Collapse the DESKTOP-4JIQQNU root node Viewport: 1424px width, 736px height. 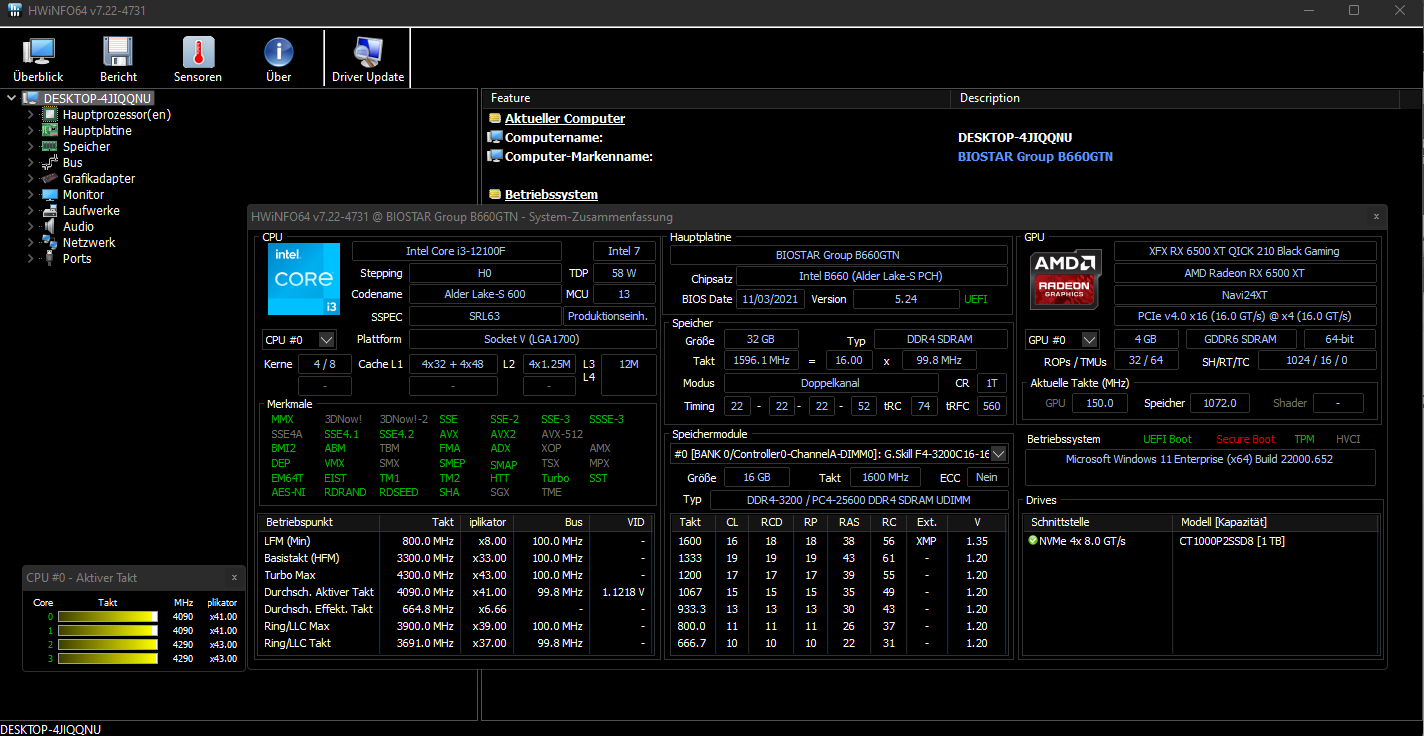click(11, 99)
